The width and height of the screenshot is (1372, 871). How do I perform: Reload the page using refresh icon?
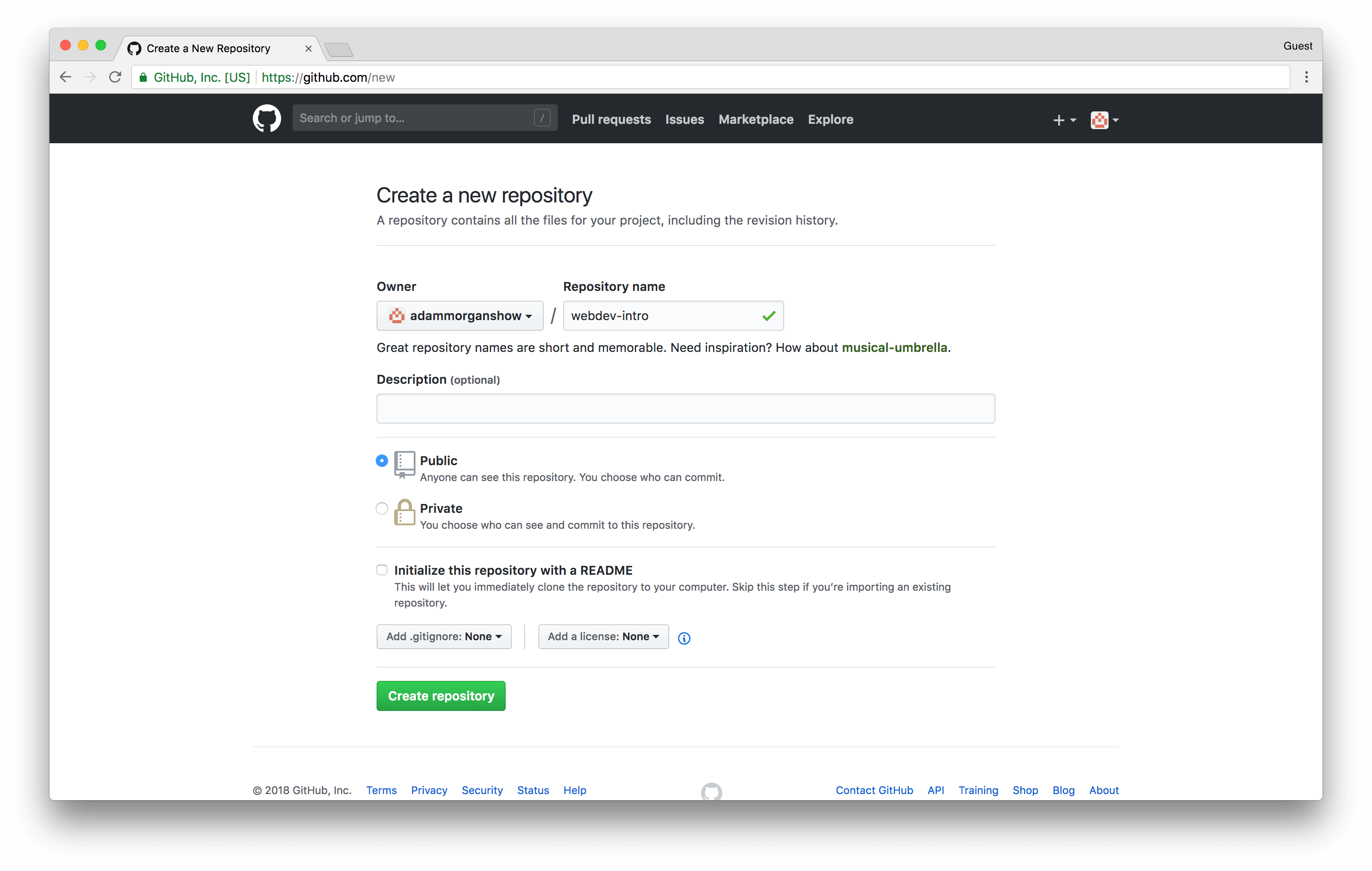pyautogui.click(x=115, y=77)
